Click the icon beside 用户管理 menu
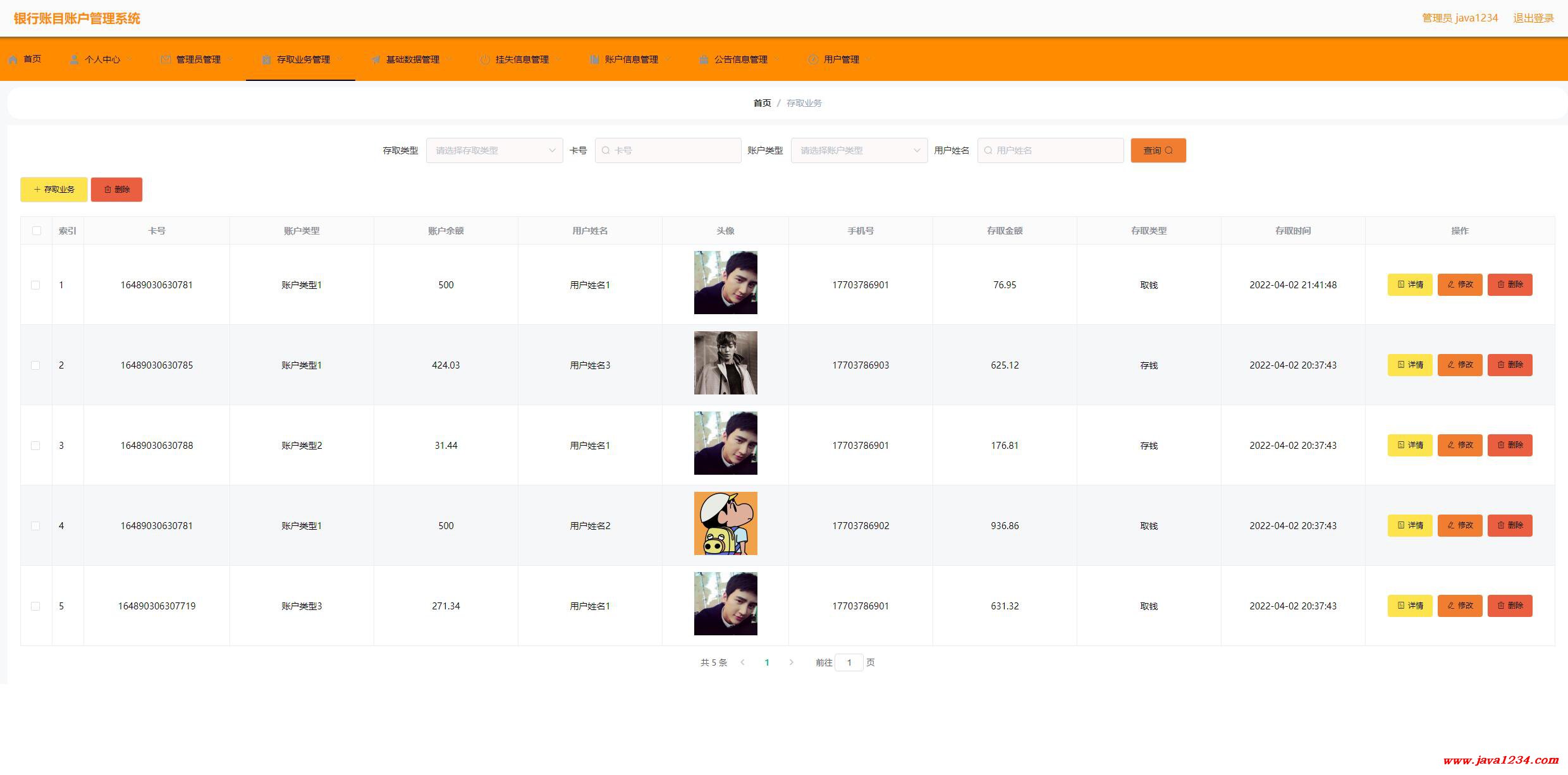 813,59
